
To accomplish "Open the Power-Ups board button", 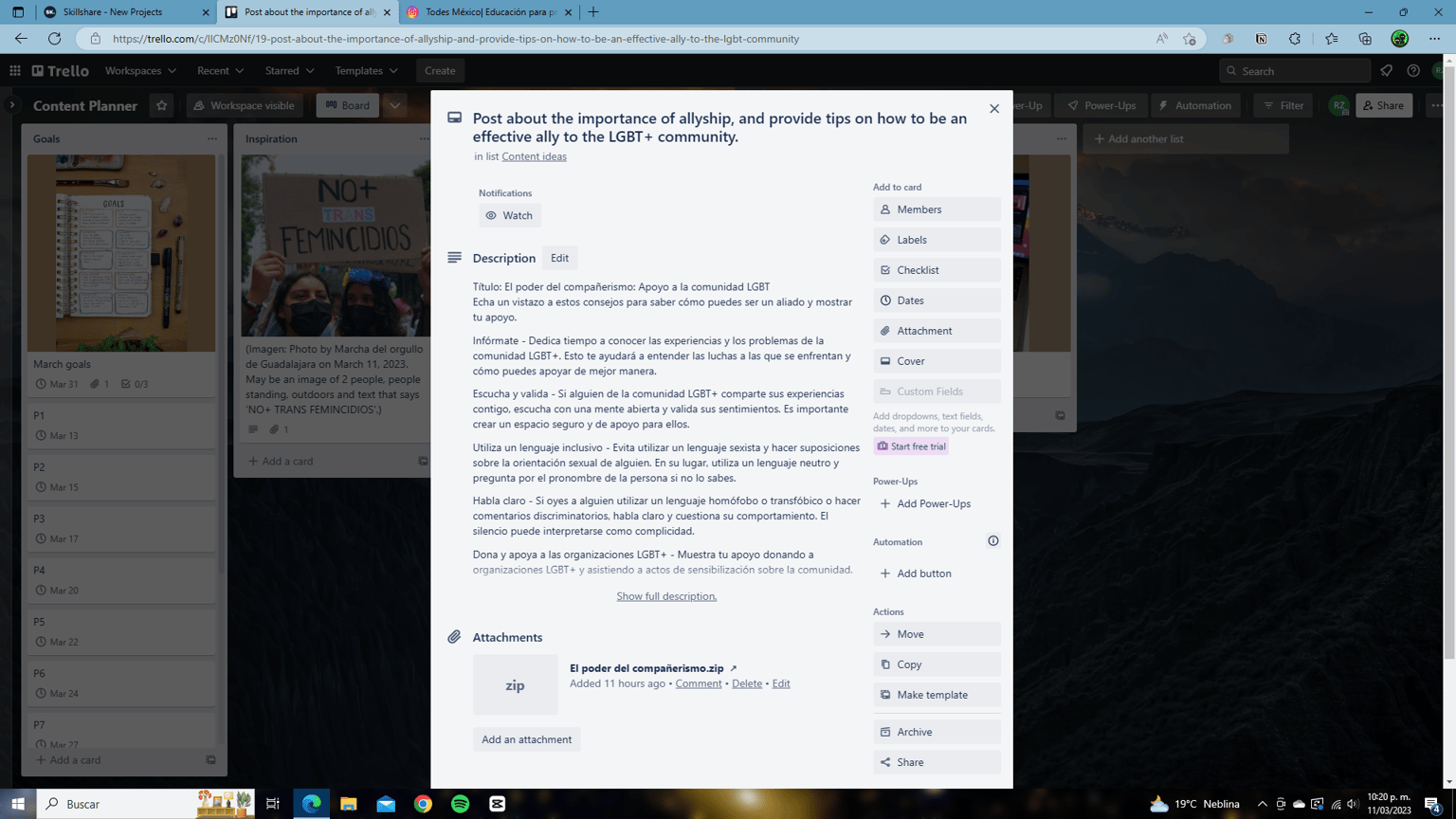I will pos(1101,105).
